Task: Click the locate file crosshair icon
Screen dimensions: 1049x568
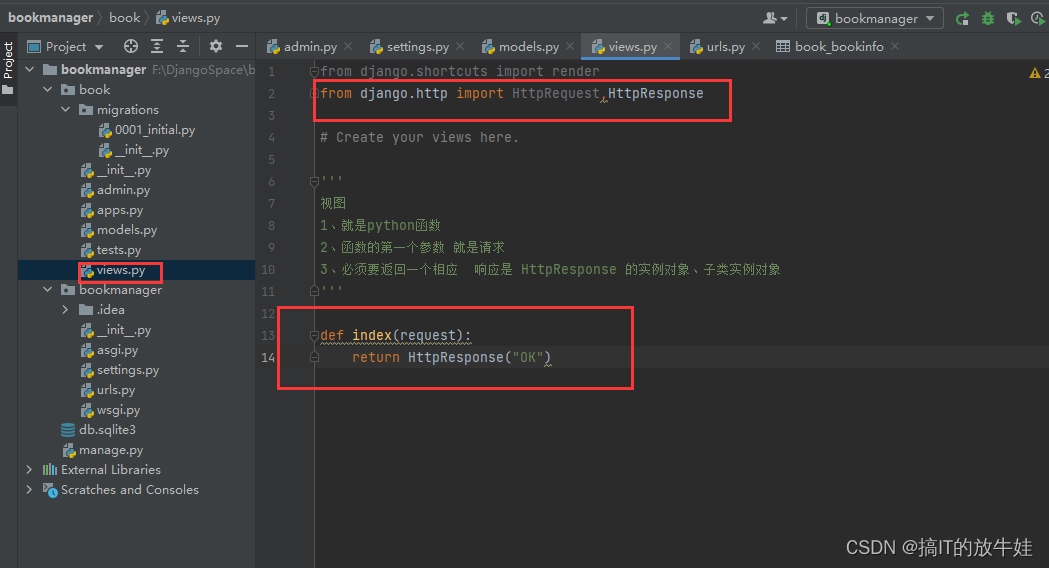Action: tap(131, 46)
